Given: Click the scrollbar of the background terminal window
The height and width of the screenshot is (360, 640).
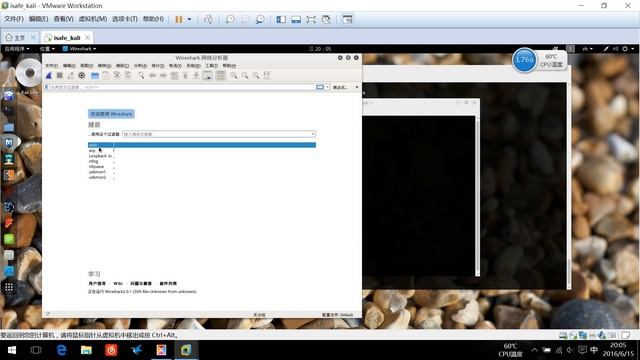Looking at the screenshot, I should [569, 186].
